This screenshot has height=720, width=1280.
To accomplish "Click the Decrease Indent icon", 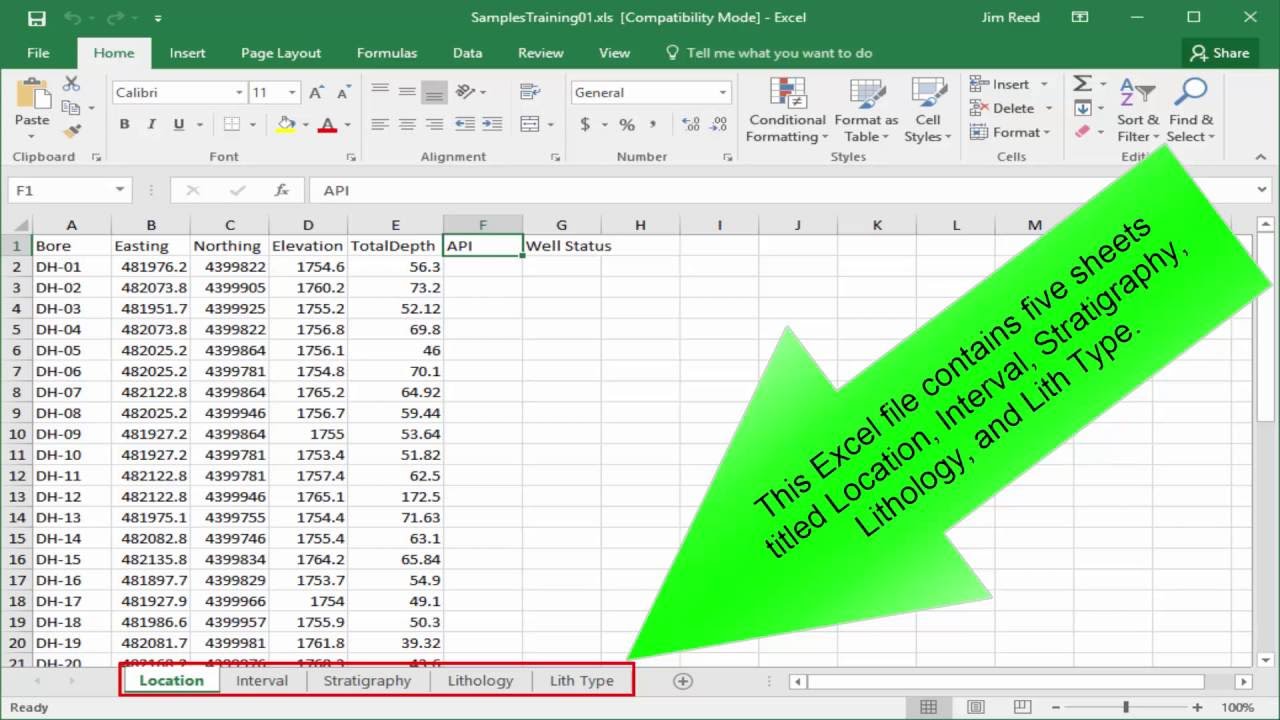I will tap(465, 124).
